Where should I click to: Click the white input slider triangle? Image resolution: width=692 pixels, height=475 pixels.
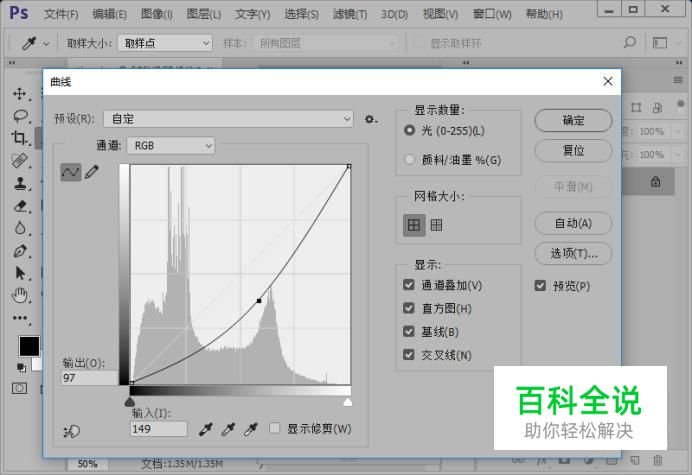pos(348,401)
